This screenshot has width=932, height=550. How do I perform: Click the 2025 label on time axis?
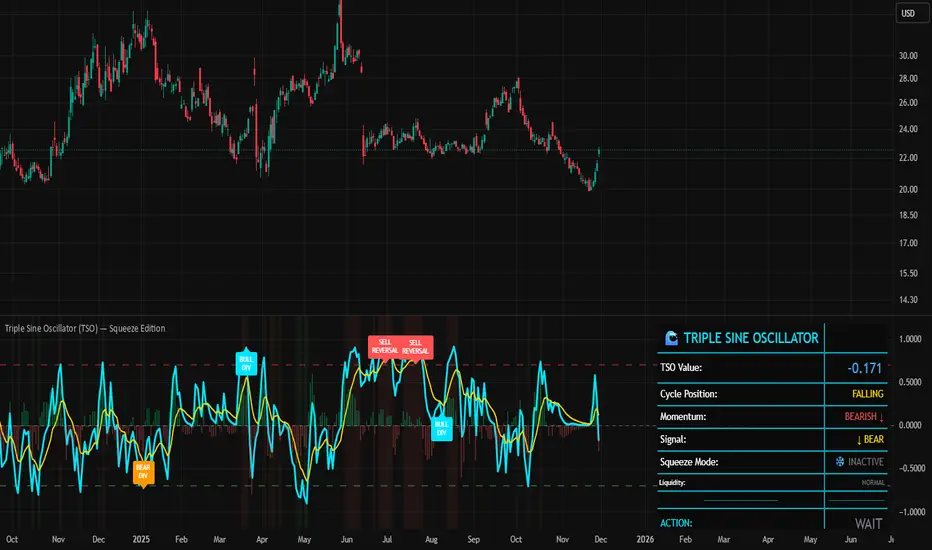point(141,539)
